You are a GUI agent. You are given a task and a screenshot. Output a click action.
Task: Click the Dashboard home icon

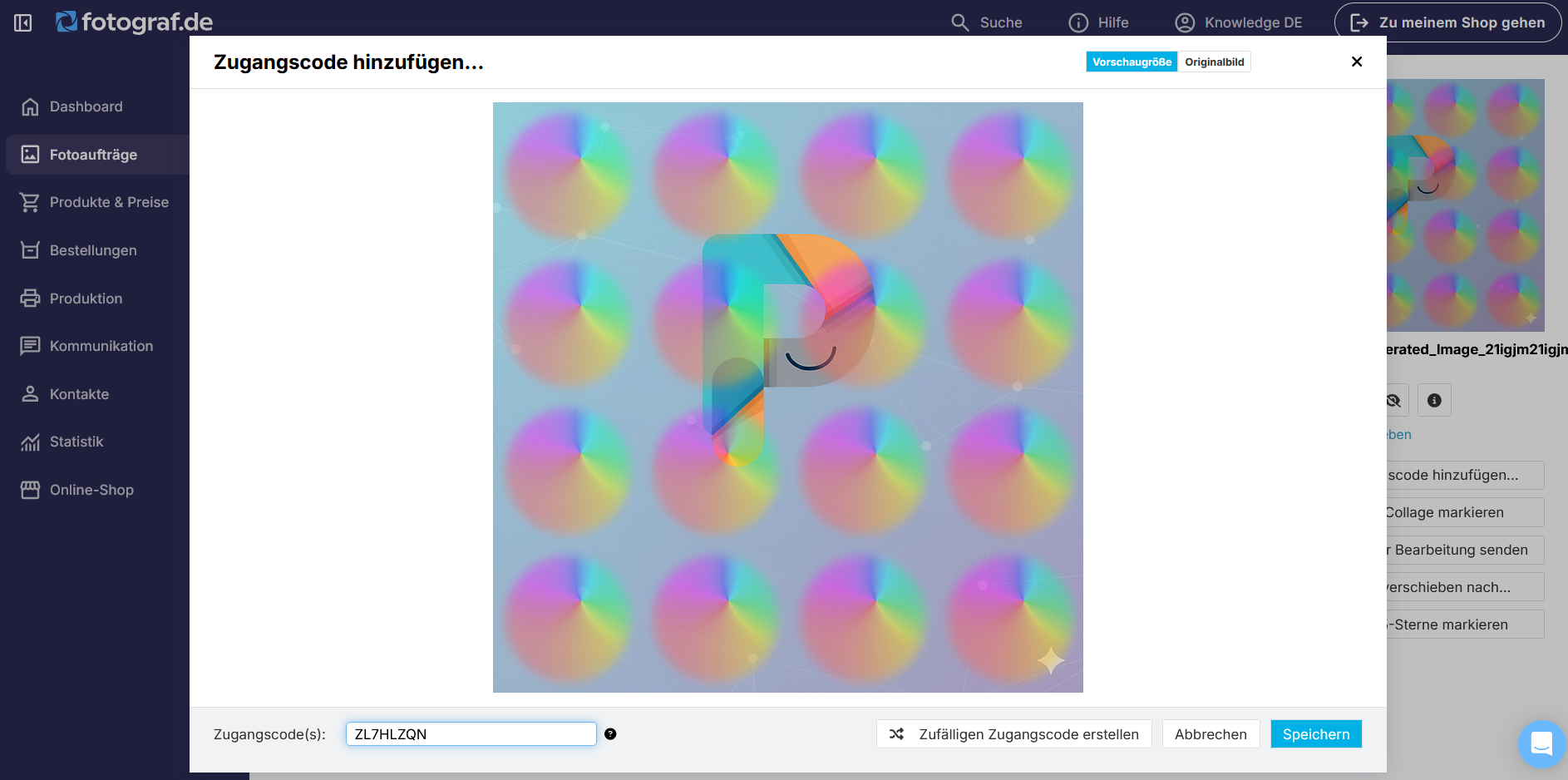coord(30,106)
